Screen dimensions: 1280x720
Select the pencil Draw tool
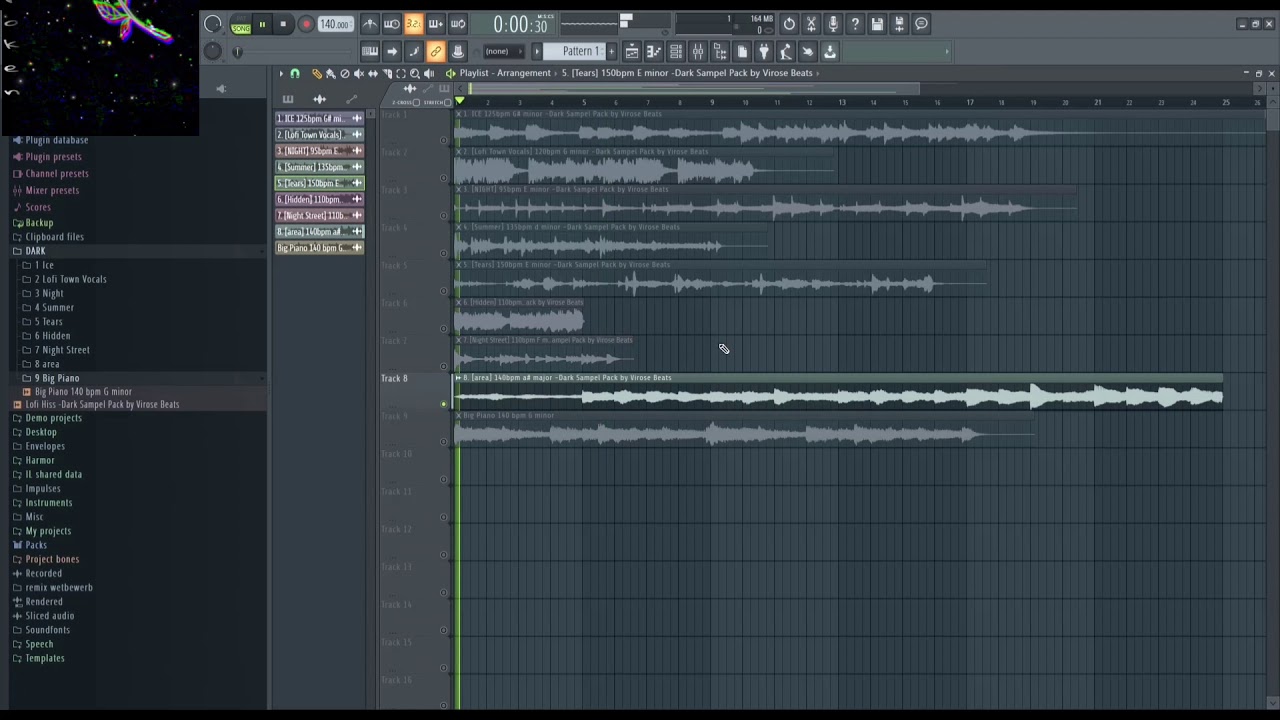click(x=317, y=74)
